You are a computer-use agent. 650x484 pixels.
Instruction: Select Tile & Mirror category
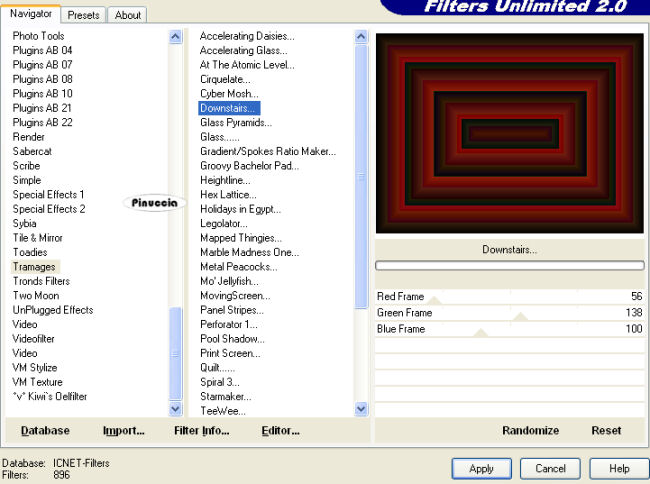[x=37, y=238]
